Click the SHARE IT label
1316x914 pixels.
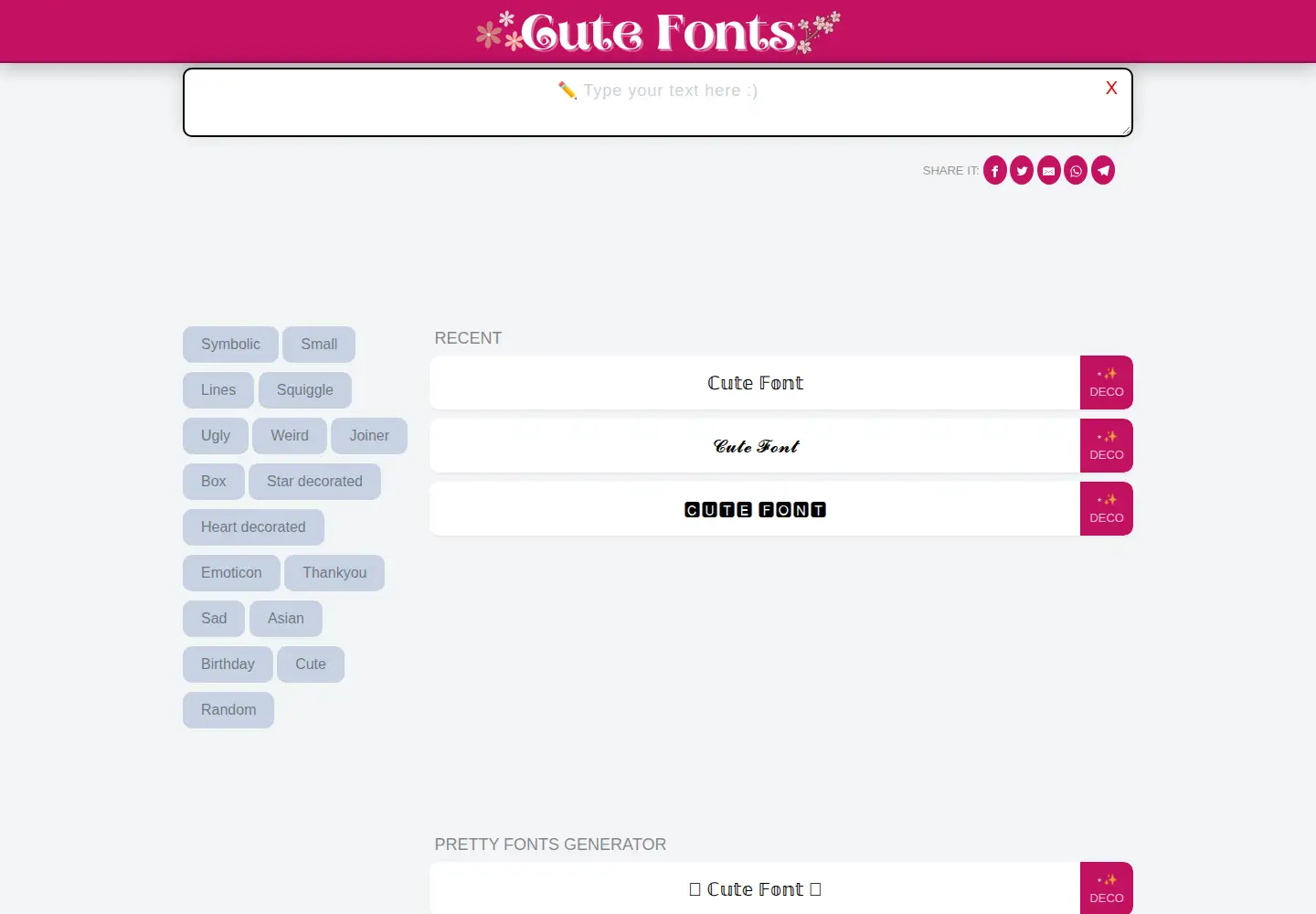[950, 171]
